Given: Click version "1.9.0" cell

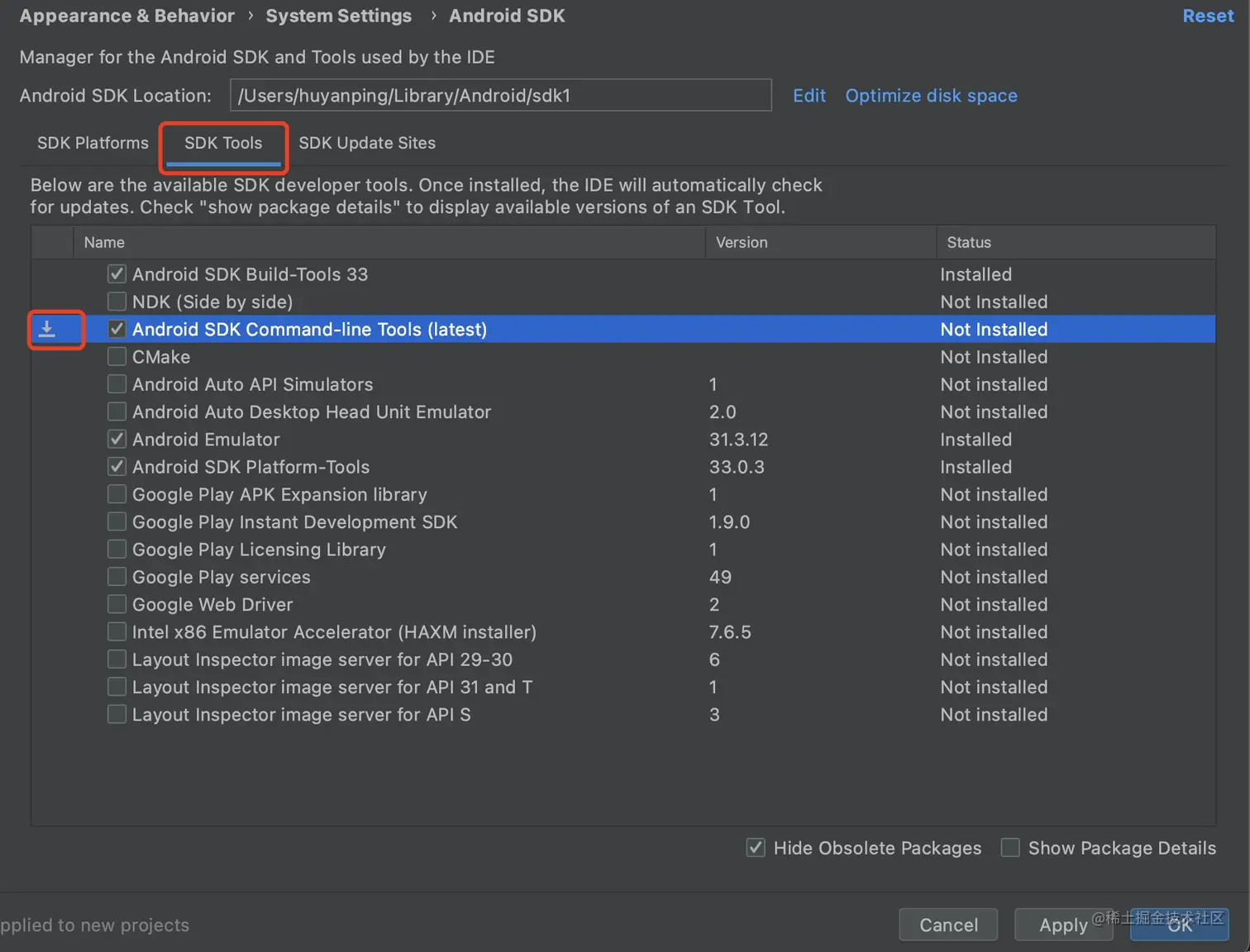Looking at the screenshot, I should click(729, 522).
